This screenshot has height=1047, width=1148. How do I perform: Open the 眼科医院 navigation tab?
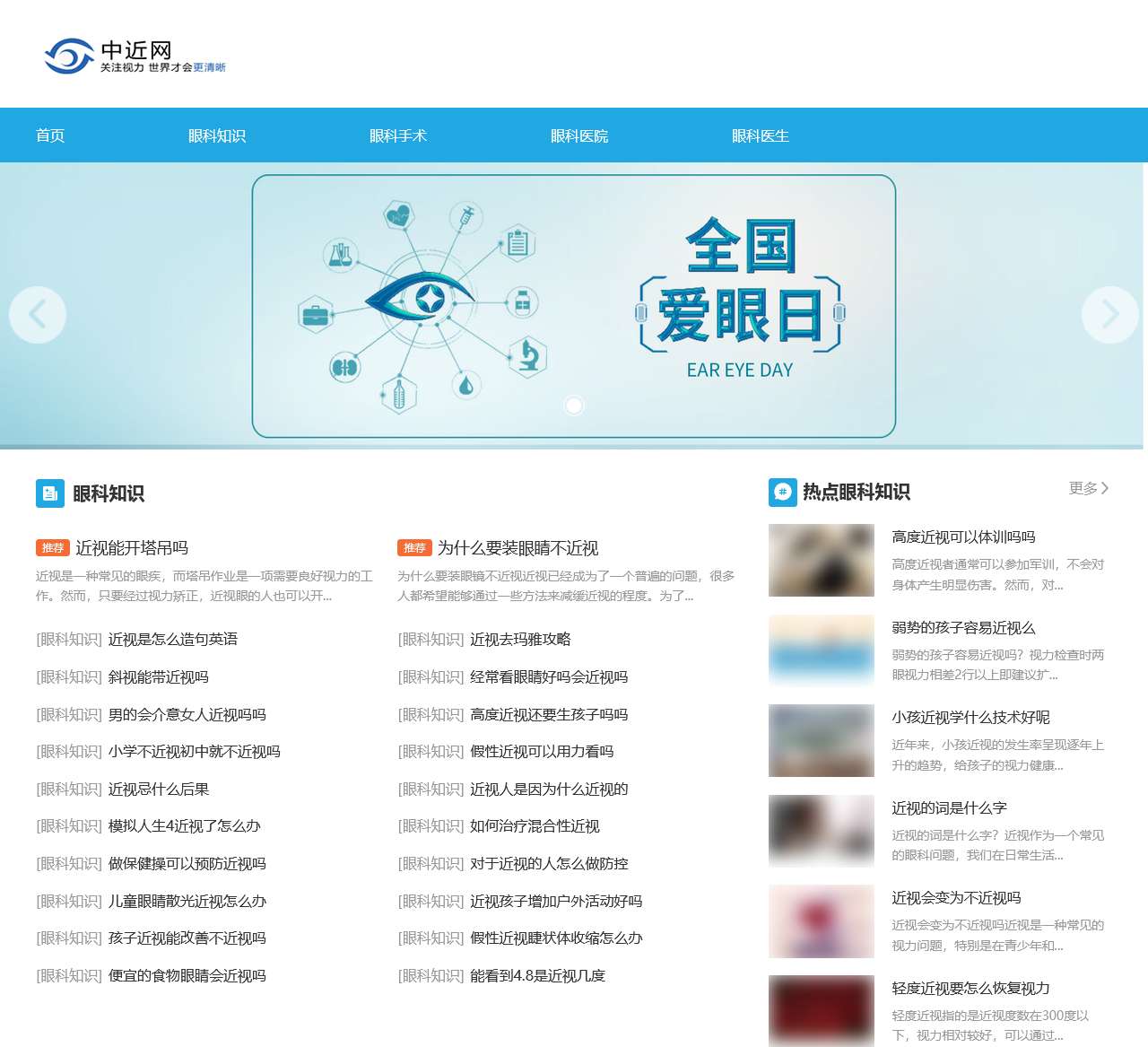579,135
